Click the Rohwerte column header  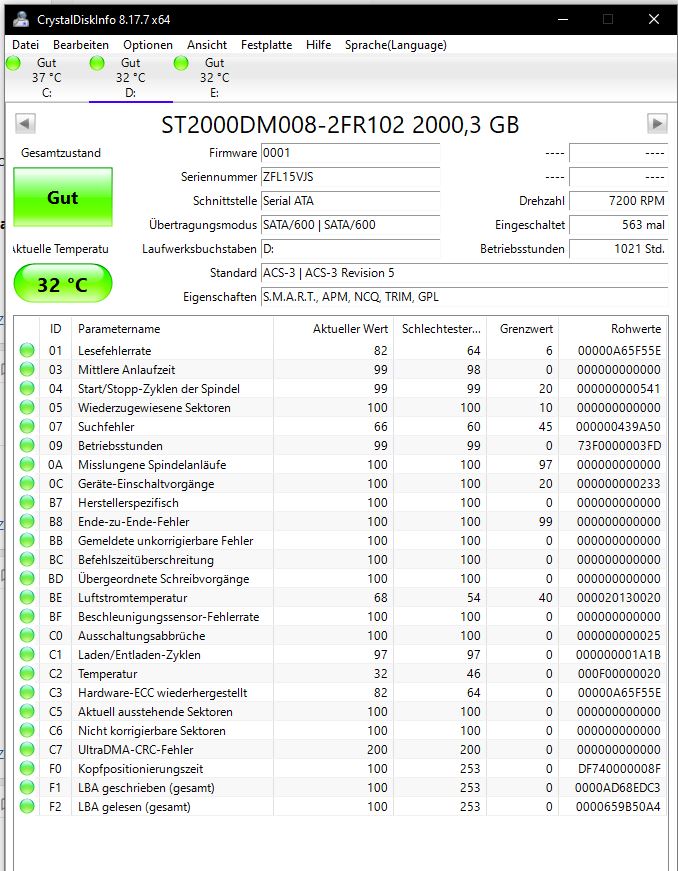(613, 329)
